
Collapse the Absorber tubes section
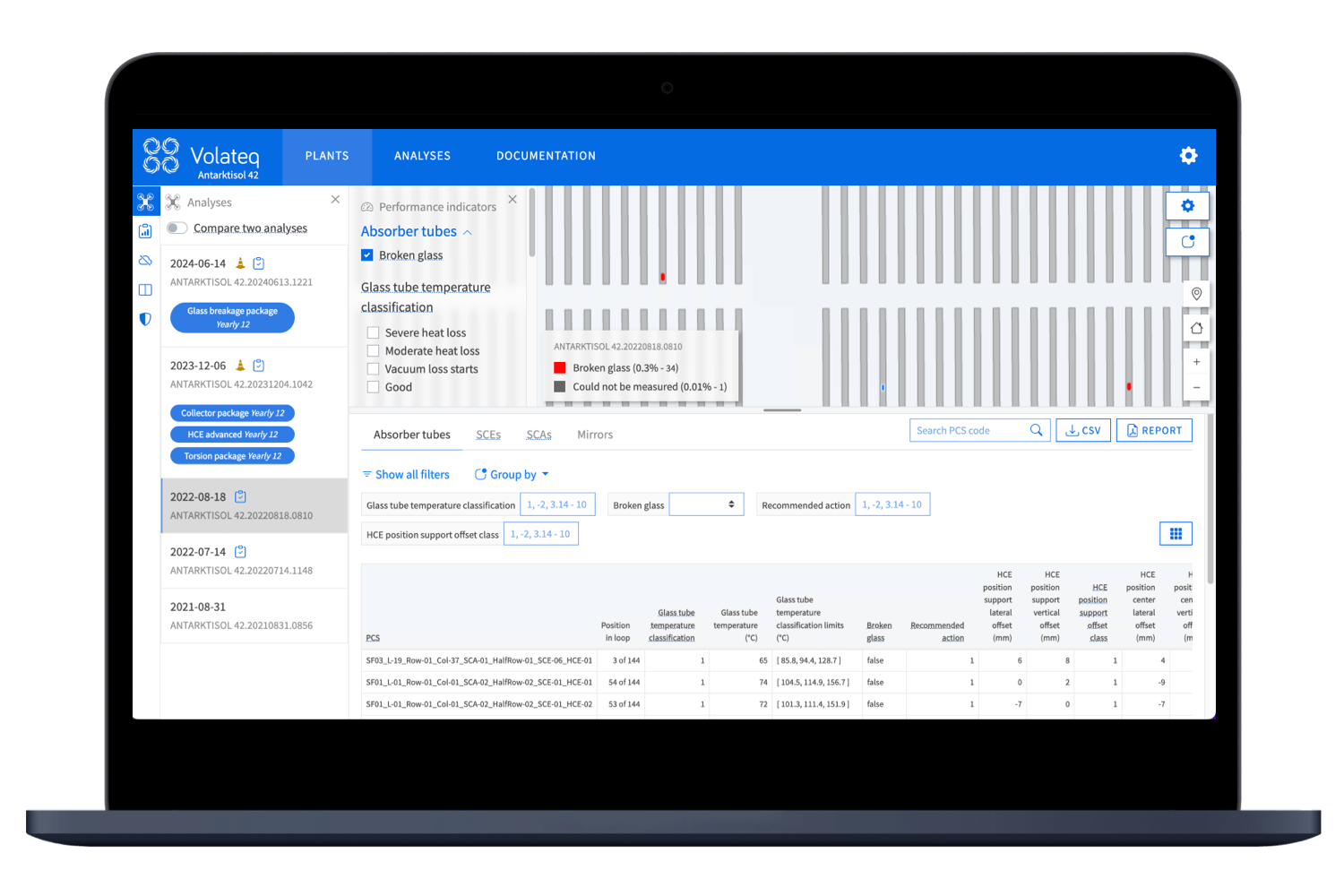(x=467, y=232)
